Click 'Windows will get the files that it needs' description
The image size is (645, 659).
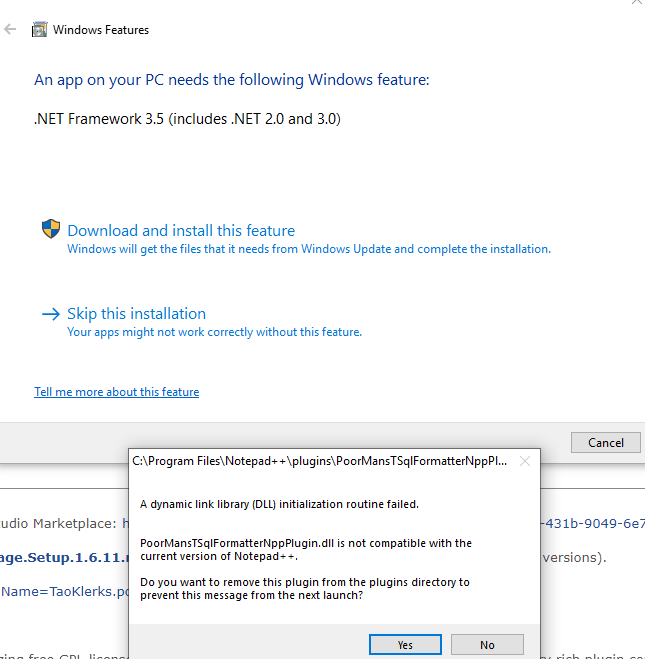[309, 249]
